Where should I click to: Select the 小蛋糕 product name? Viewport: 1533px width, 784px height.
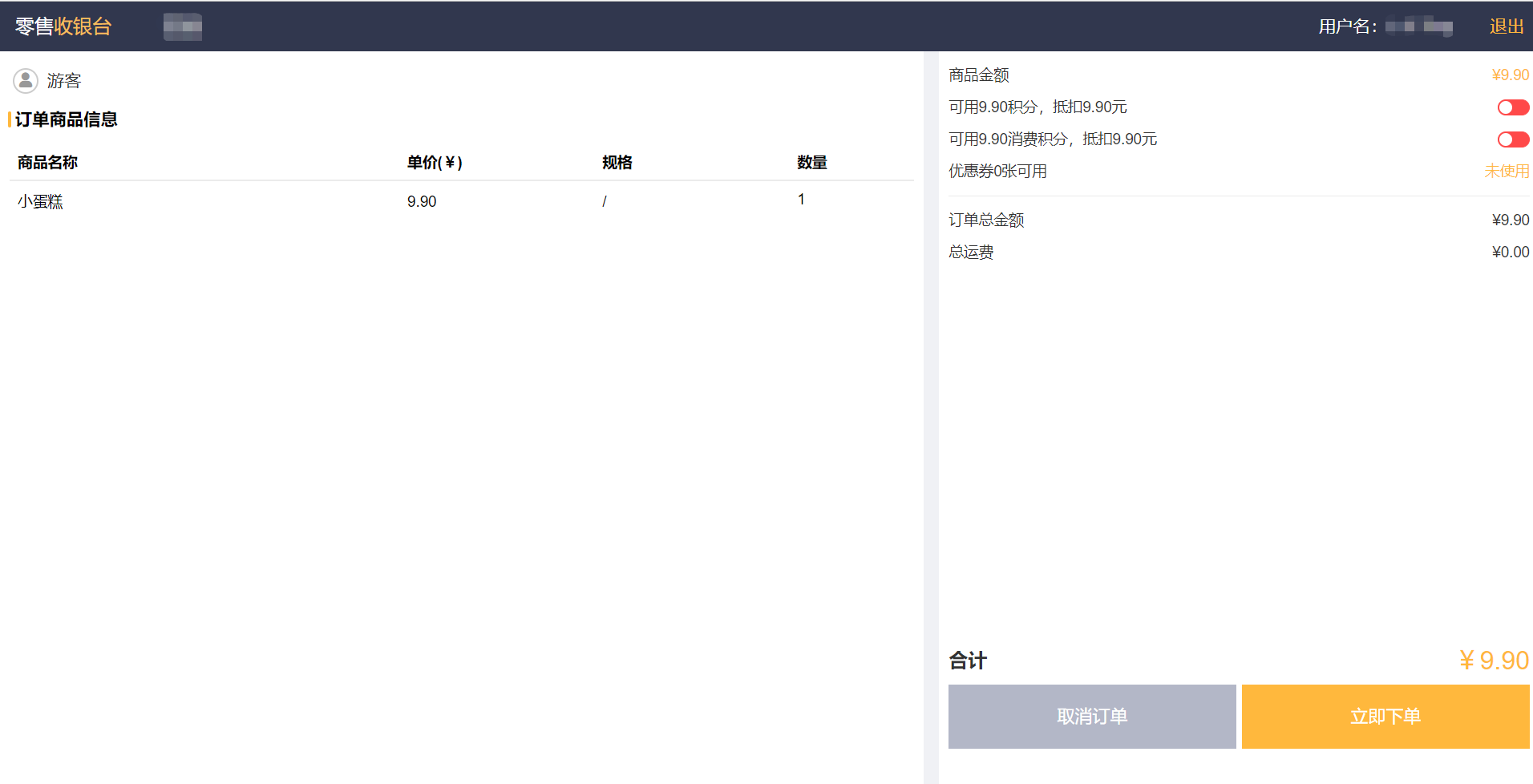coord(41,202)
